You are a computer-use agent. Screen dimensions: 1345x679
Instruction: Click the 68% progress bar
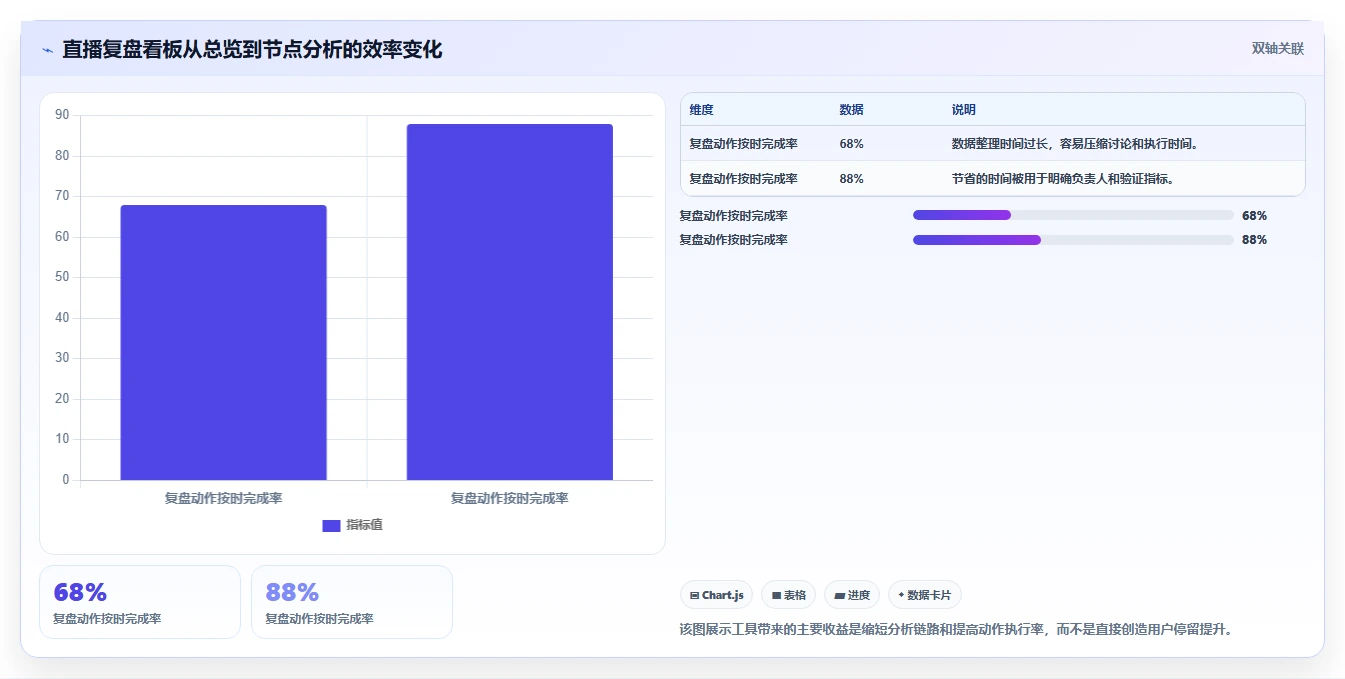click(1073, 215)
